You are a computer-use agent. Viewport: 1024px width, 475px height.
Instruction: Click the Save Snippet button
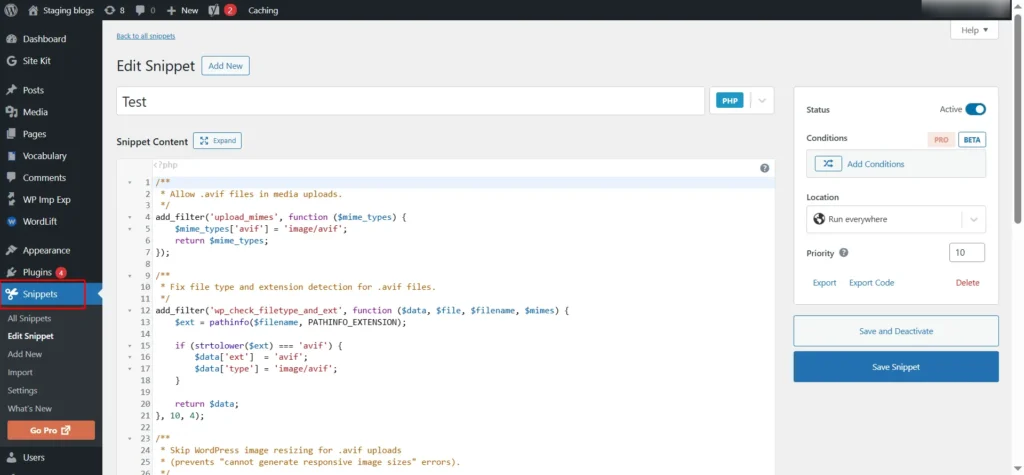point(895,367)
